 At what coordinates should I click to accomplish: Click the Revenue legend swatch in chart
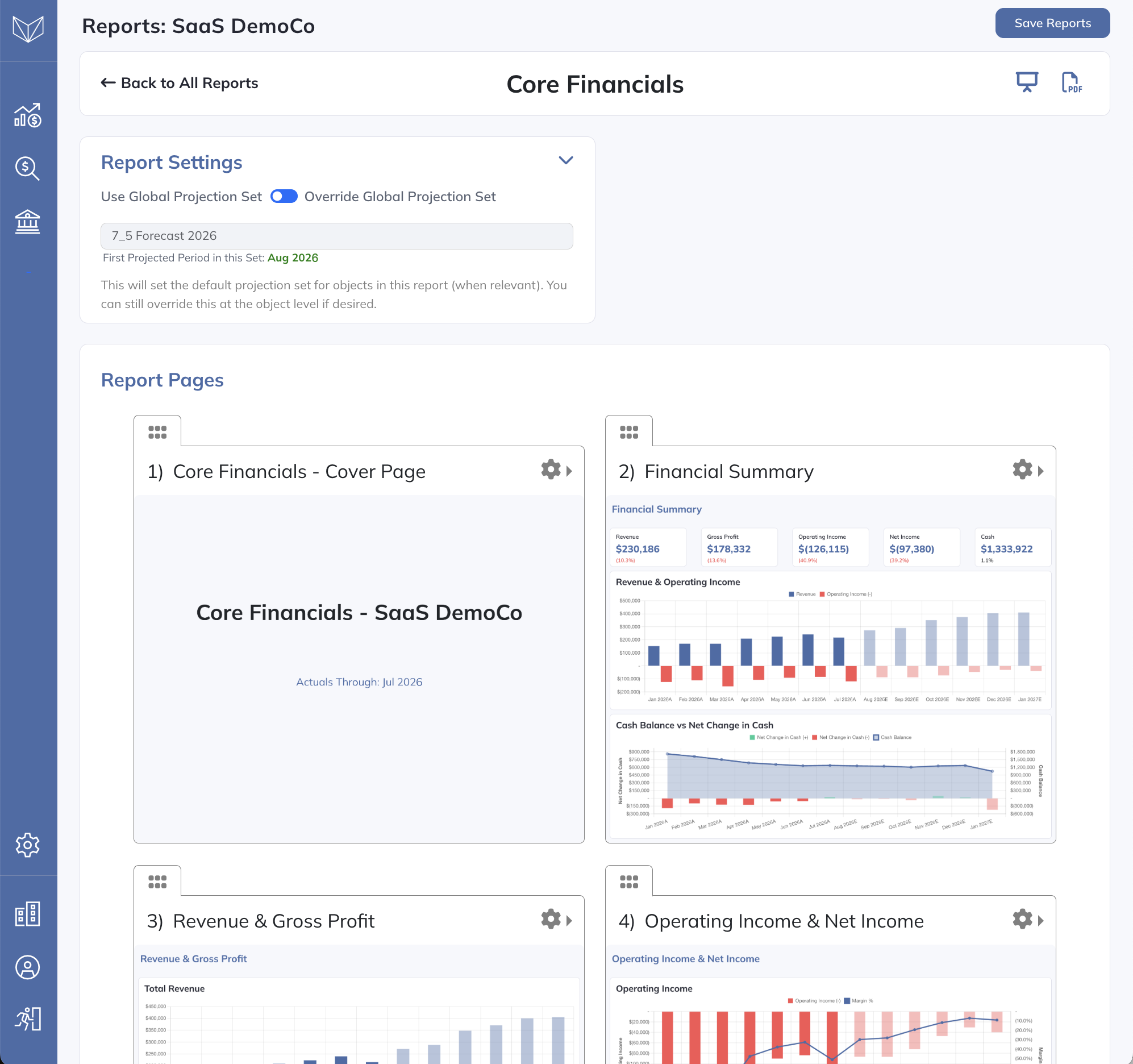click(791, 594)
